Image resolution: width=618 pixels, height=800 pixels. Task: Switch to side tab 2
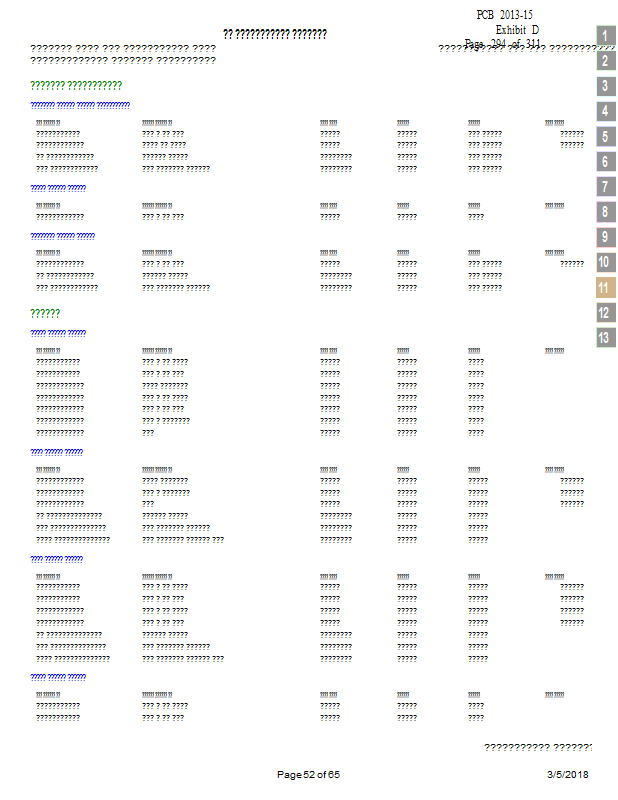(x=605, y=61)
